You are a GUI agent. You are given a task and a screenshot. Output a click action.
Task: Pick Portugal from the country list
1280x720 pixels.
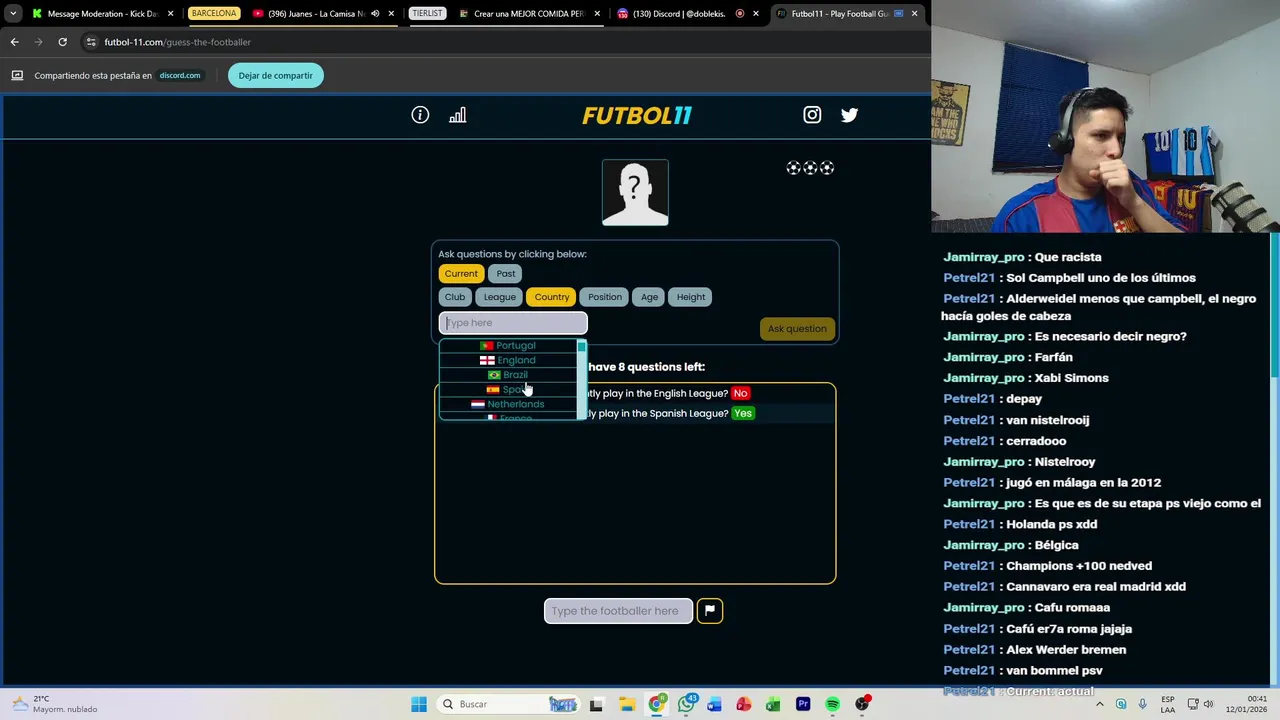point(508,346)
